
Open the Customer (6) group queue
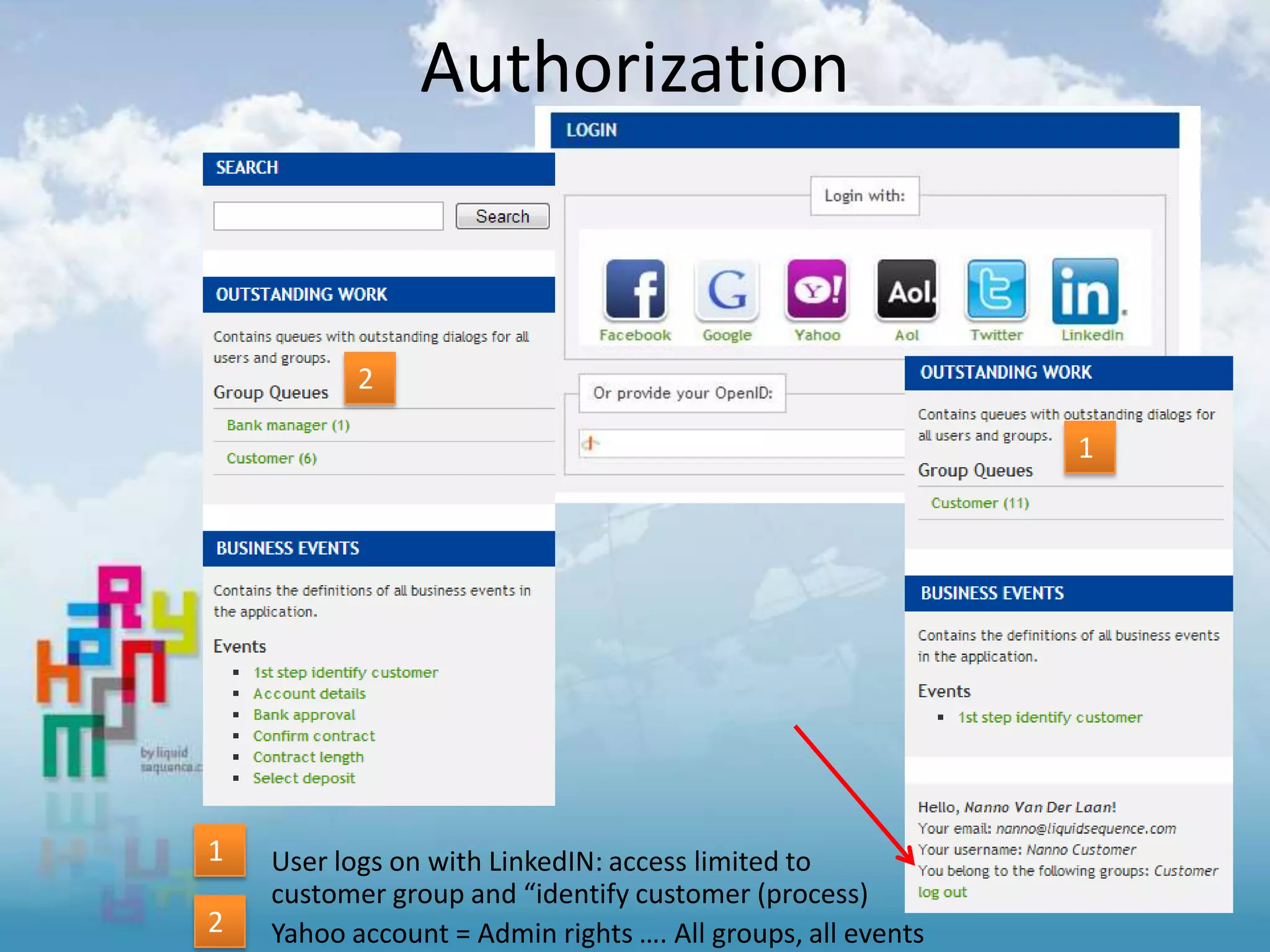pos(272,458)
